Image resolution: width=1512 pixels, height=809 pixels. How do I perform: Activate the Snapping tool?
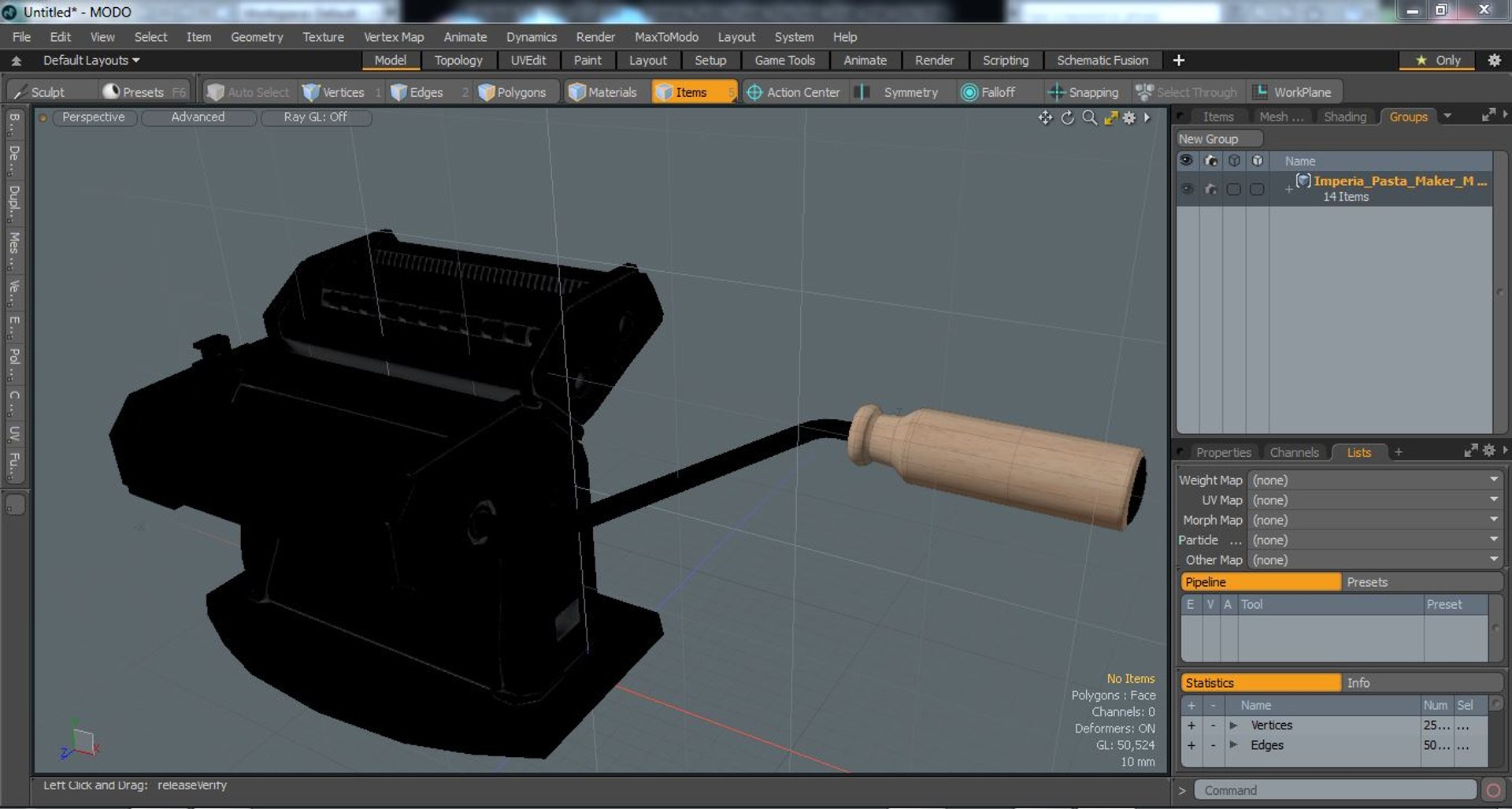(x=1084, y=92)
